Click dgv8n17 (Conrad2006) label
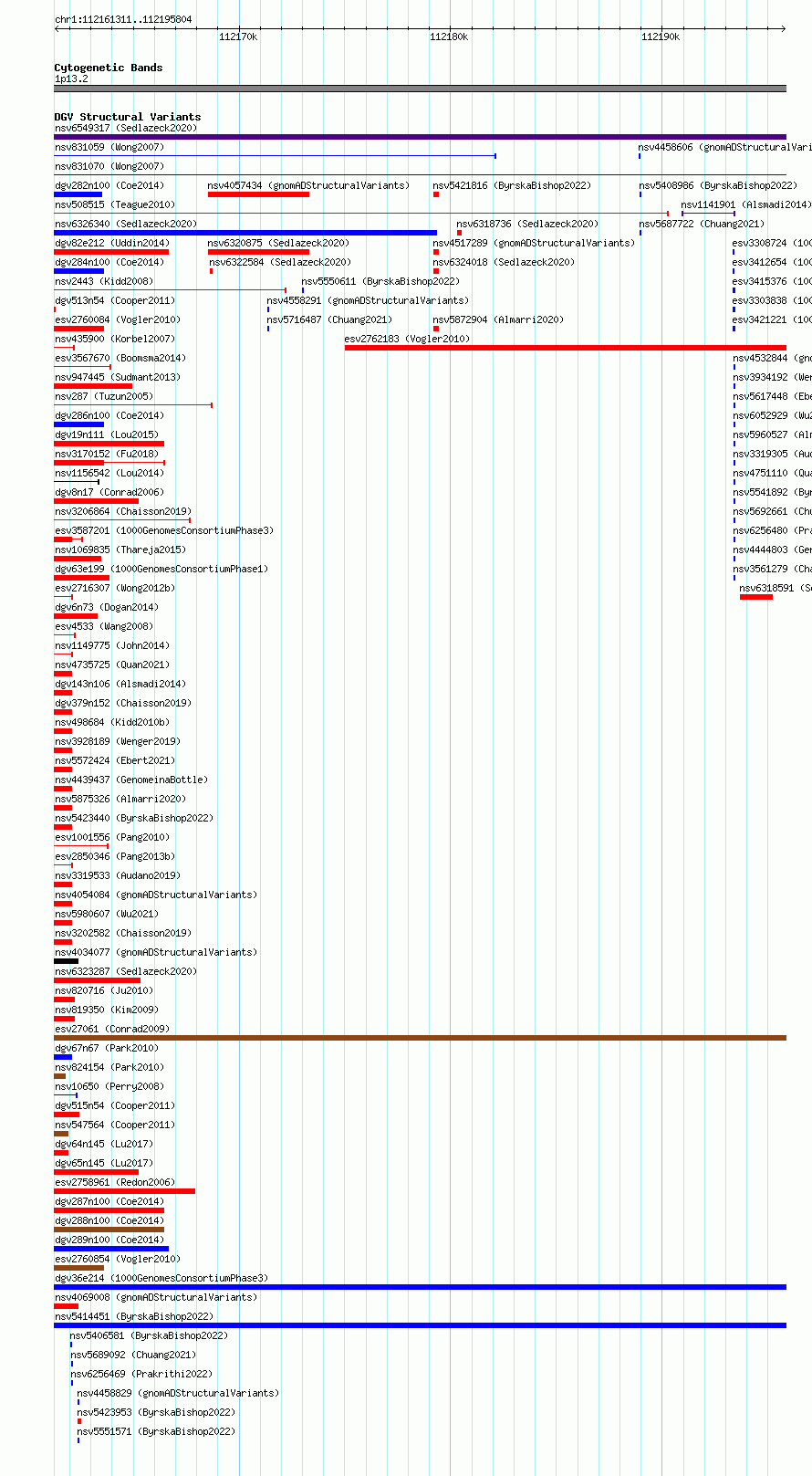This screenshot has width=812, height=1476. pos(109,492)
